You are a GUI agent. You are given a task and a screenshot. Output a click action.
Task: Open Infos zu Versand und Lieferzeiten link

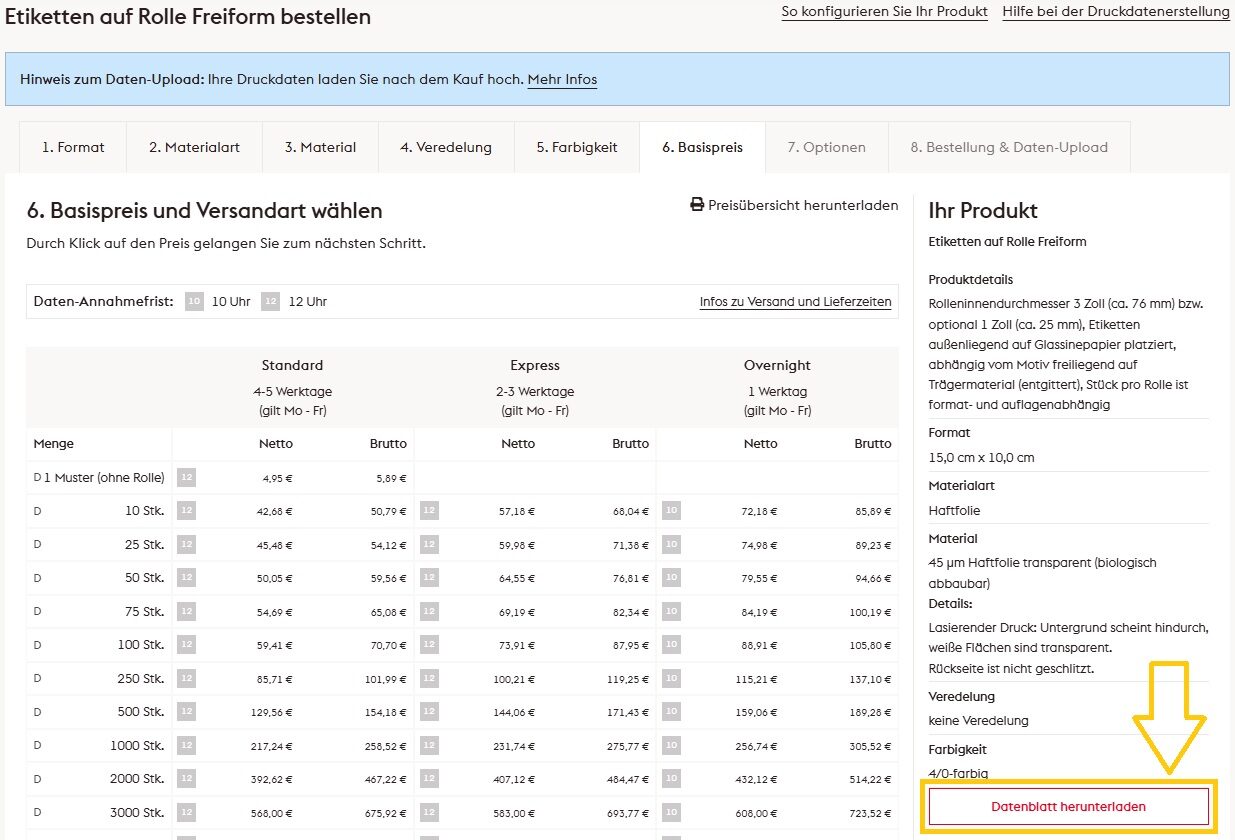[x=795, y=302]
